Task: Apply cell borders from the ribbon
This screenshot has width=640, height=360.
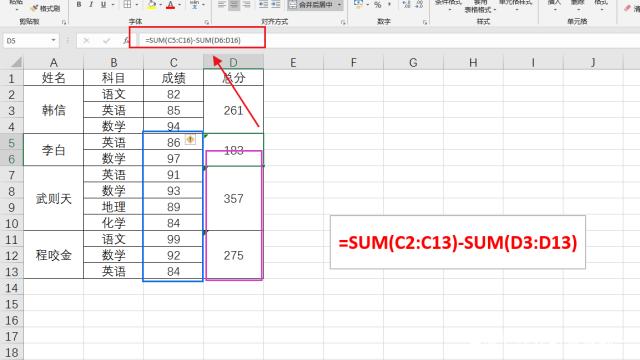Action: tap(127, 4)
